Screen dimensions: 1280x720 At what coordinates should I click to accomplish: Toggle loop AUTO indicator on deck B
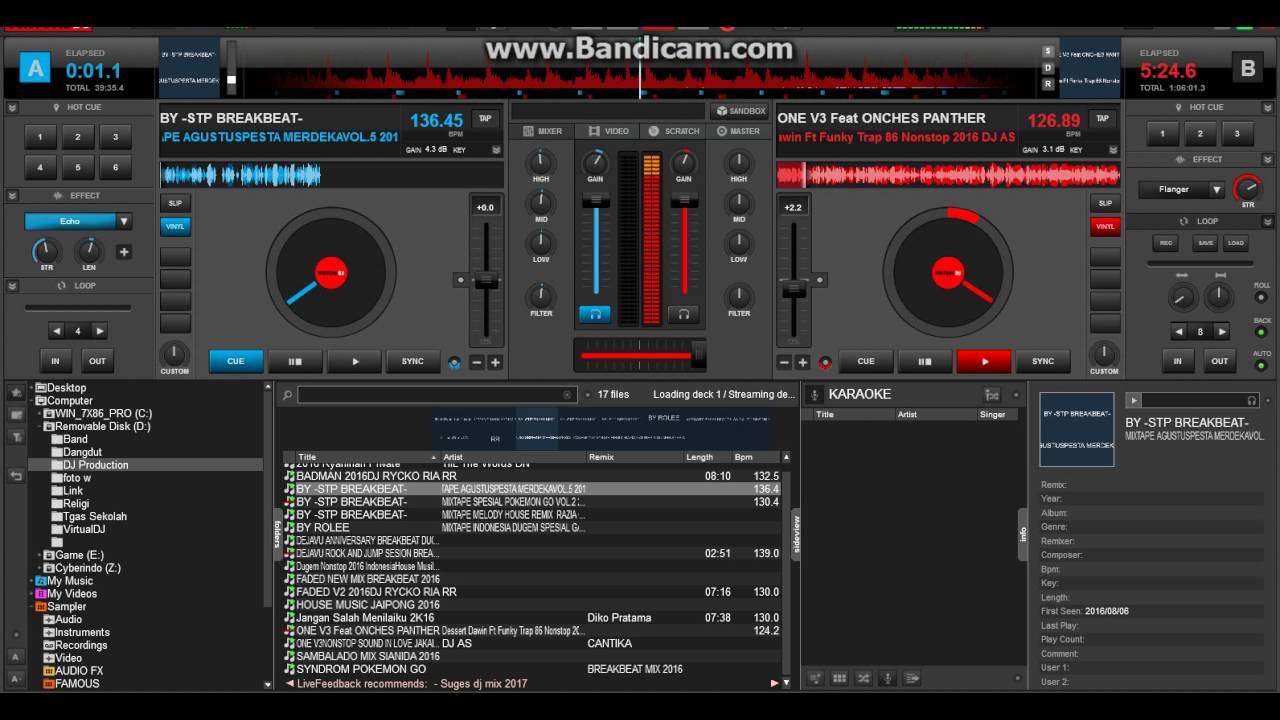[1262, 365]
